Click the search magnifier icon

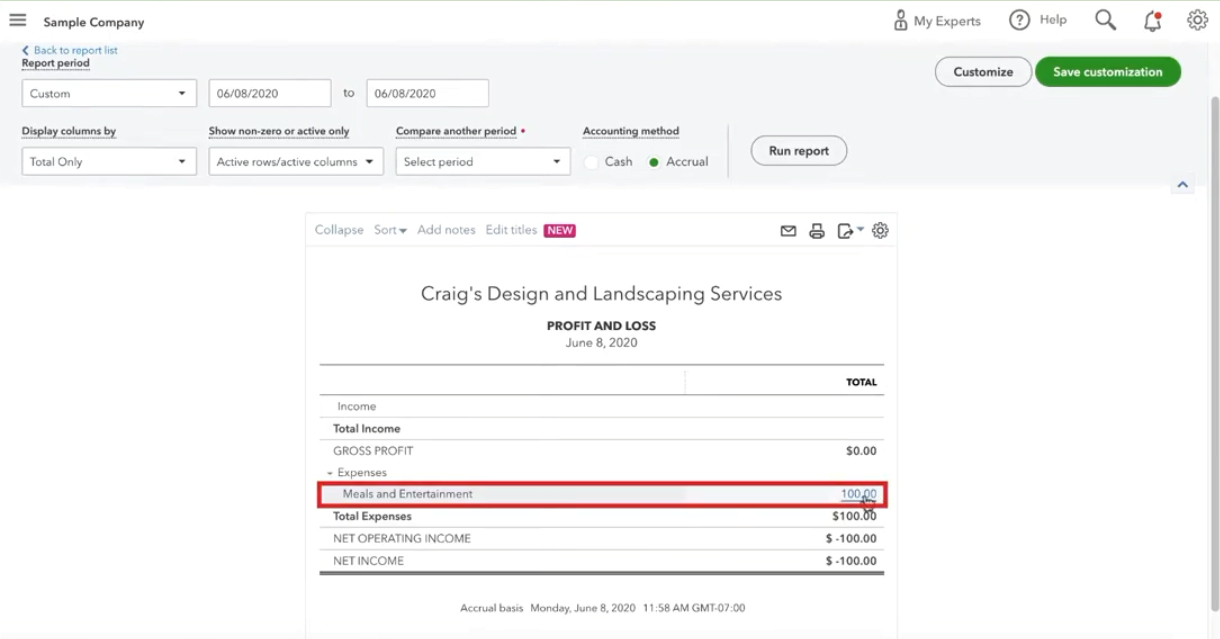point(1105,20)
